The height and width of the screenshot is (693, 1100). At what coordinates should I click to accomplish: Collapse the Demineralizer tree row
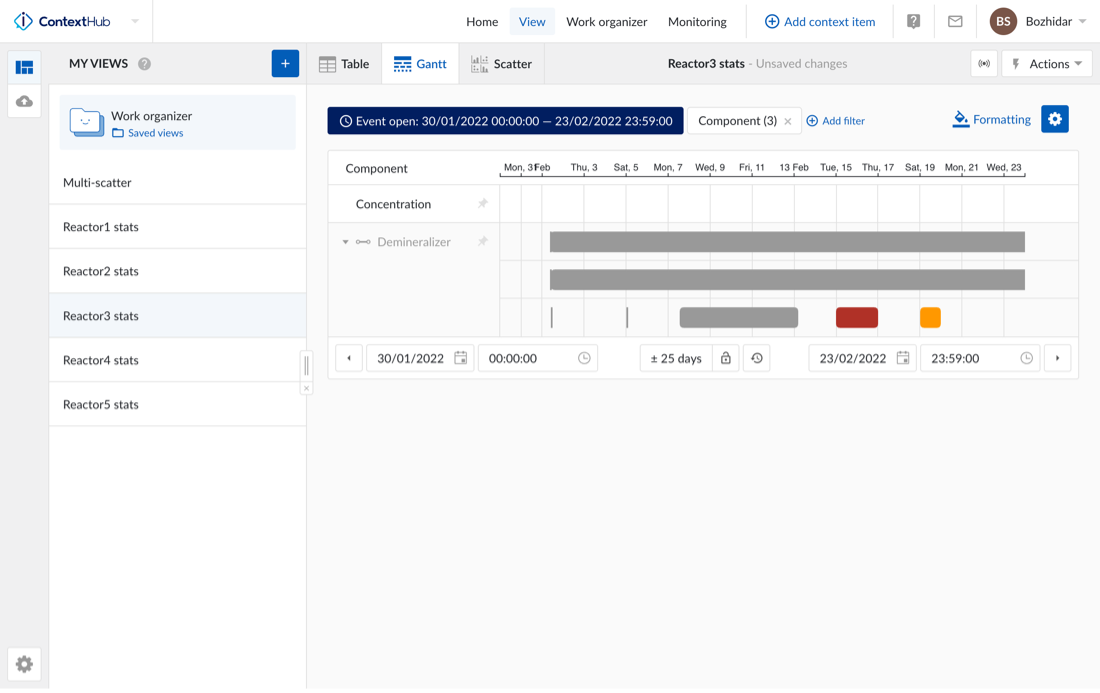tap(346, 242)
